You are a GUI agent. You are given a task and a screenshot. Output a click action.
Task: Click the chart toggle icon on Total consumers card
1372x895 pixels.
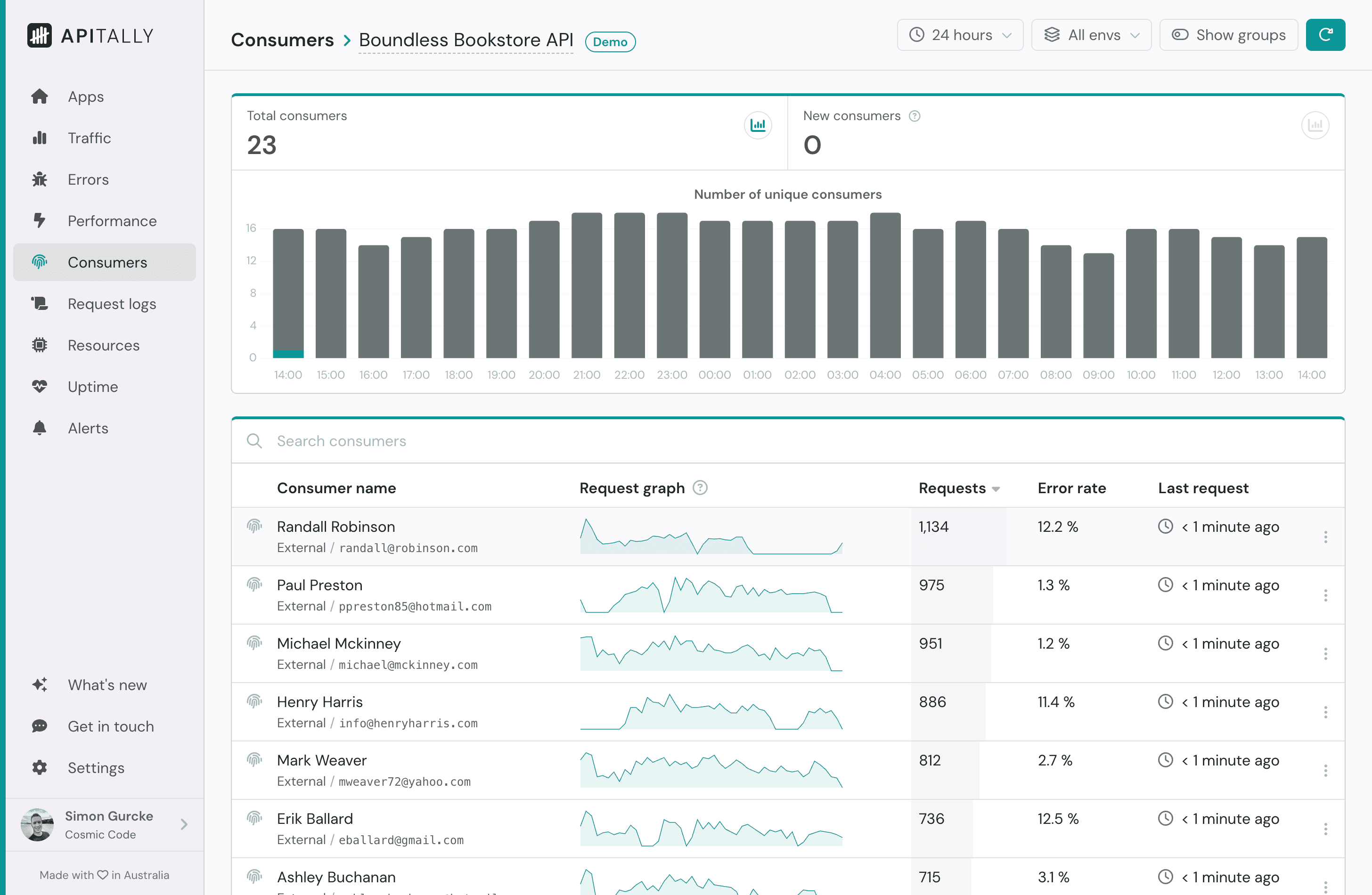[758, 125]
